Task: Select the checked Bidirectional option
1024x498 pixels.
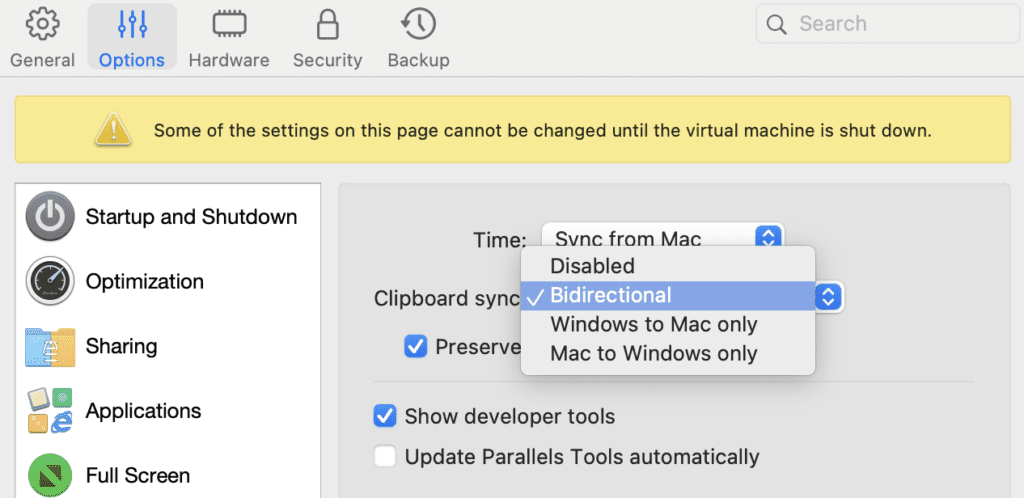Action: coord(610,296)
